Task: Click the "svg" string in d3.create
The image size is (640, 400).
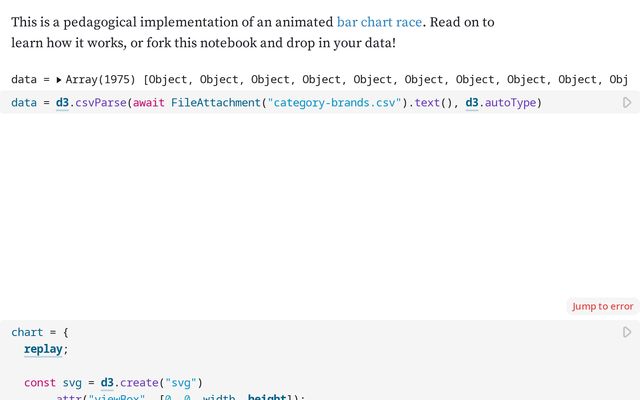Action: (x=181, y=383)
